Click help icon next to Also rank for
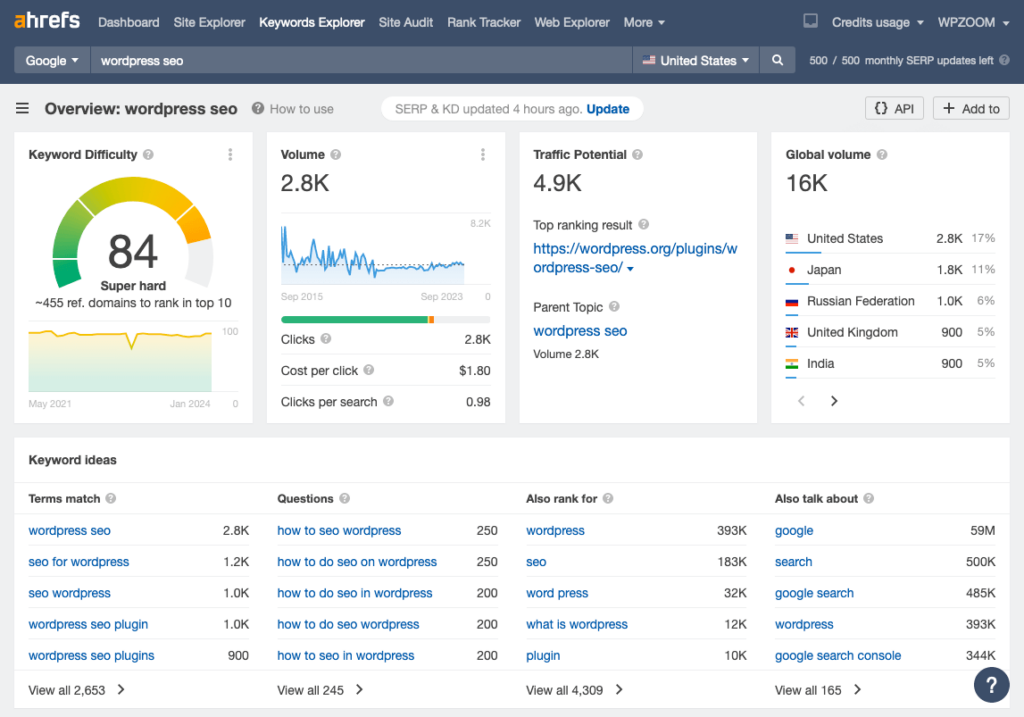This screenshot has height=717, width=1024. 607,498
